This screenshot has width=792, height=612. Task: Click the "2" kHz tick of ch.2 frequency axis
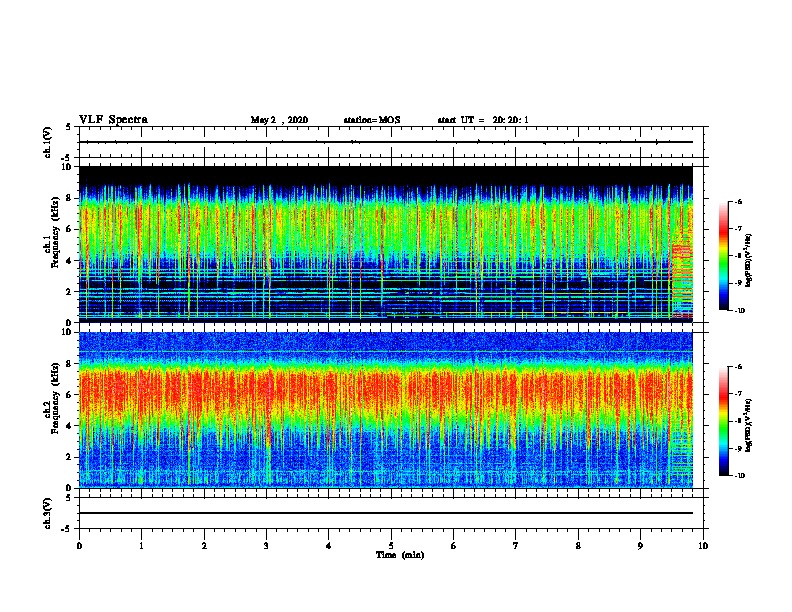point(70,457)
